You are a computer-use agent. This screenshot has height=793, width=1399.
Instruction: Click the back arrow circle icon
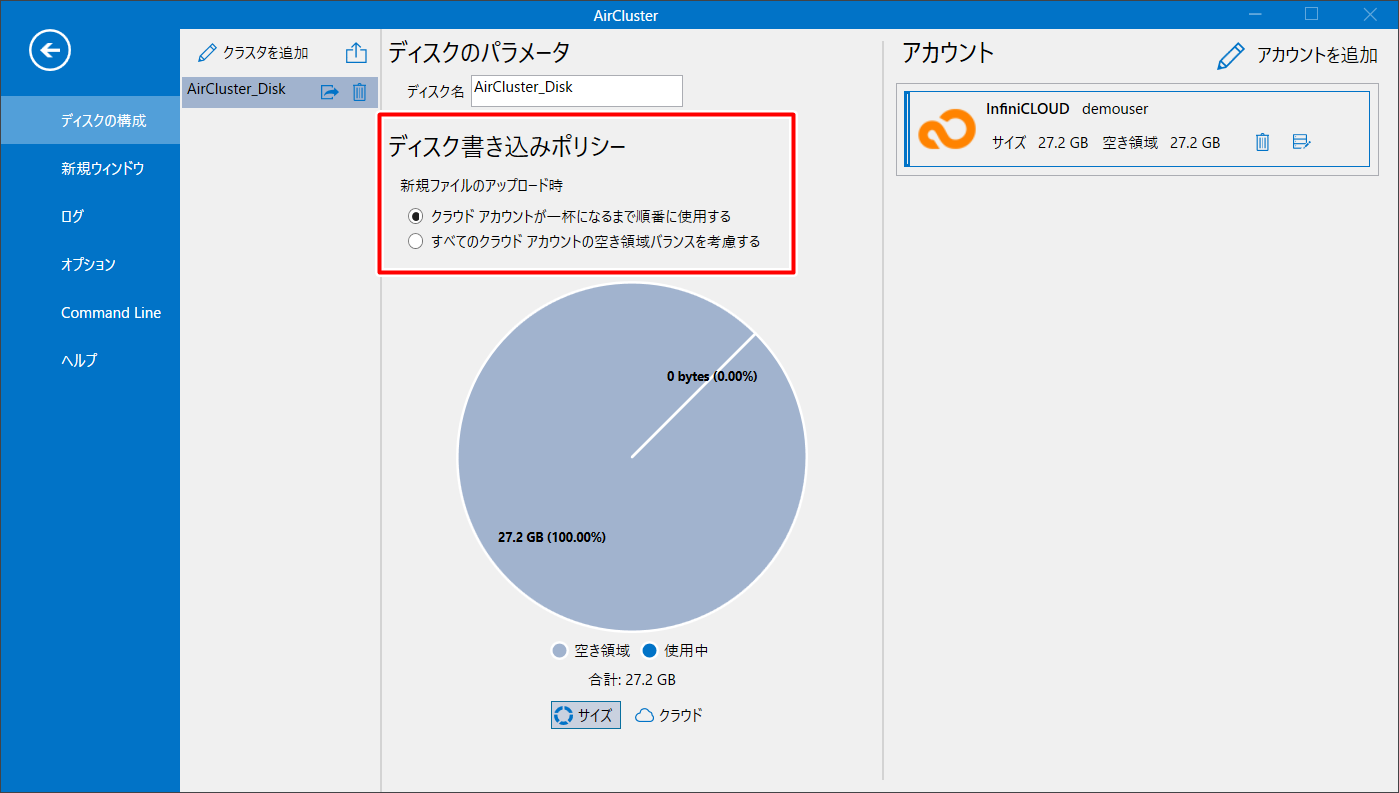tap(50, 49)
